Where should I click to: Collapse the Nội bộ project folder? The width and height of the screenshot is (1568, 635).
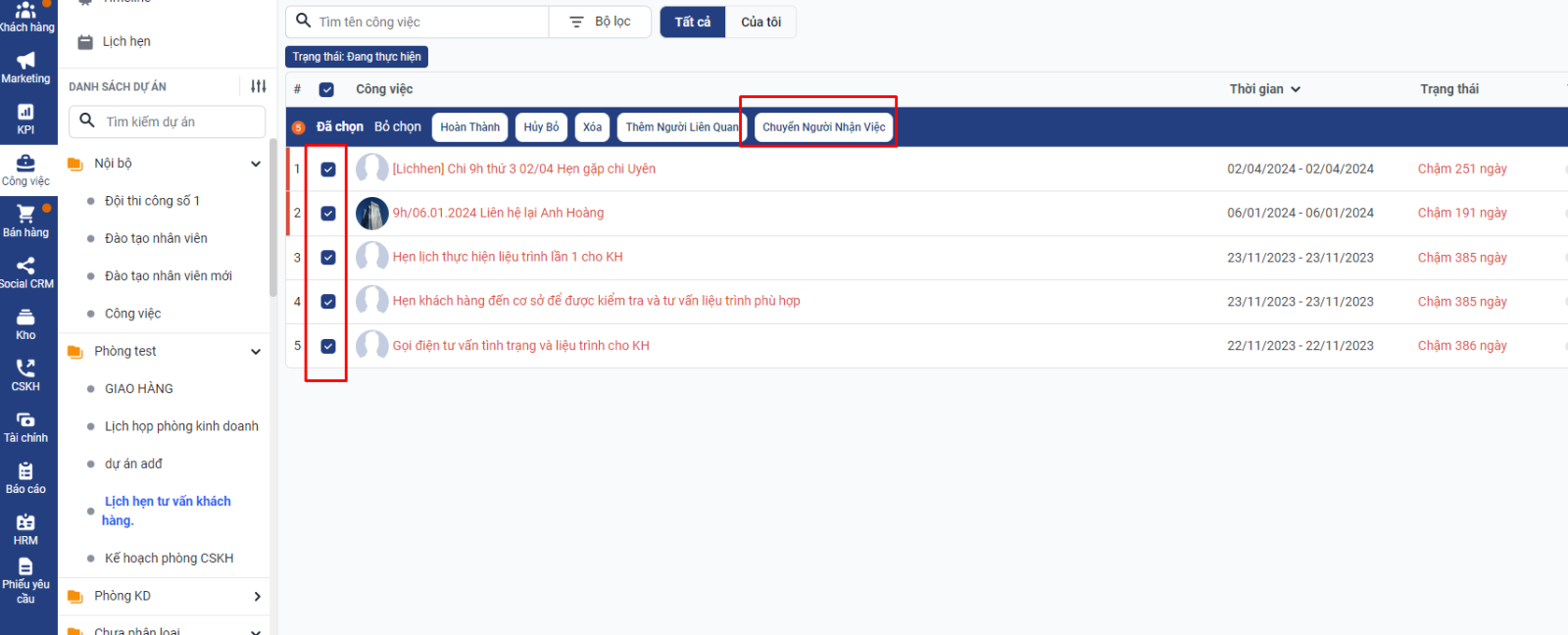point(256,164)
